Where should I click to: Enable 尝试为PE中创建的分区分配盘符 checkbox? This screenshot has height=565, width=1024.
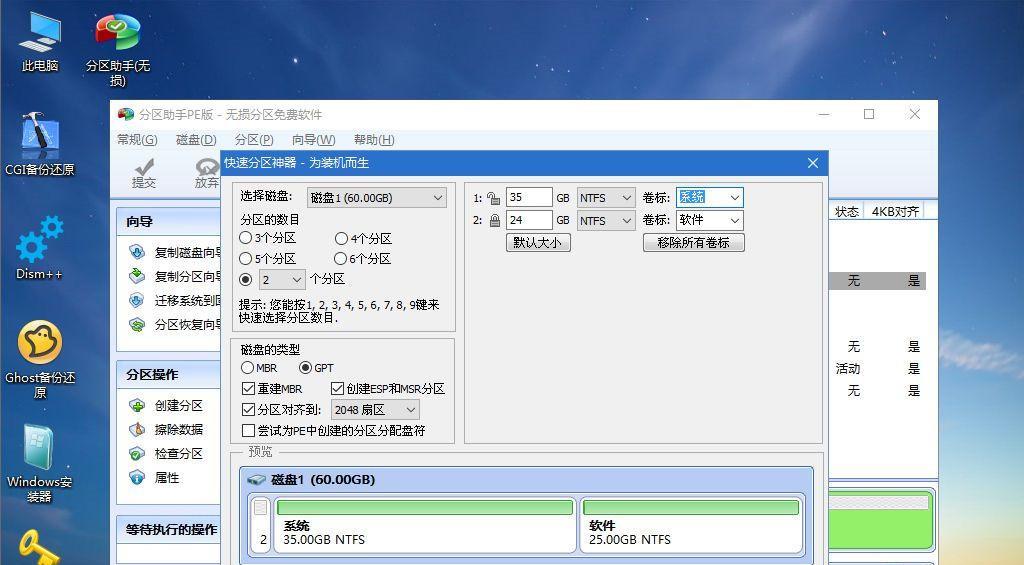(248, 430)
